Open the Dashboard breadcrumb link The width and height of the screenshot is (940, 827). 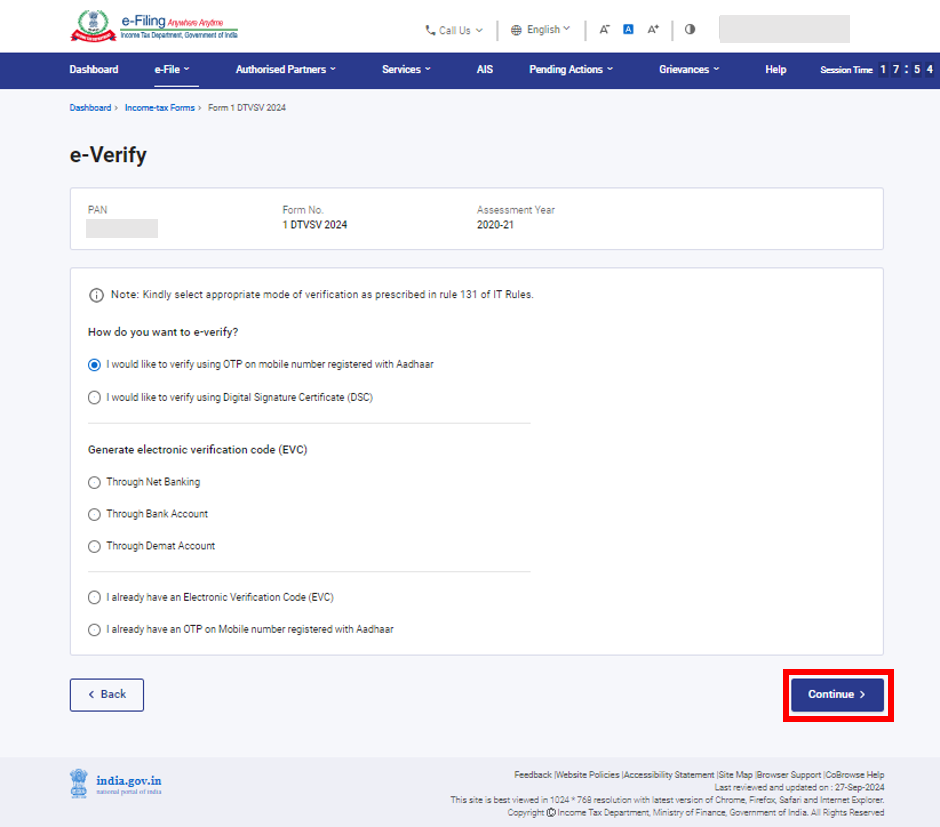coord(88,107)
